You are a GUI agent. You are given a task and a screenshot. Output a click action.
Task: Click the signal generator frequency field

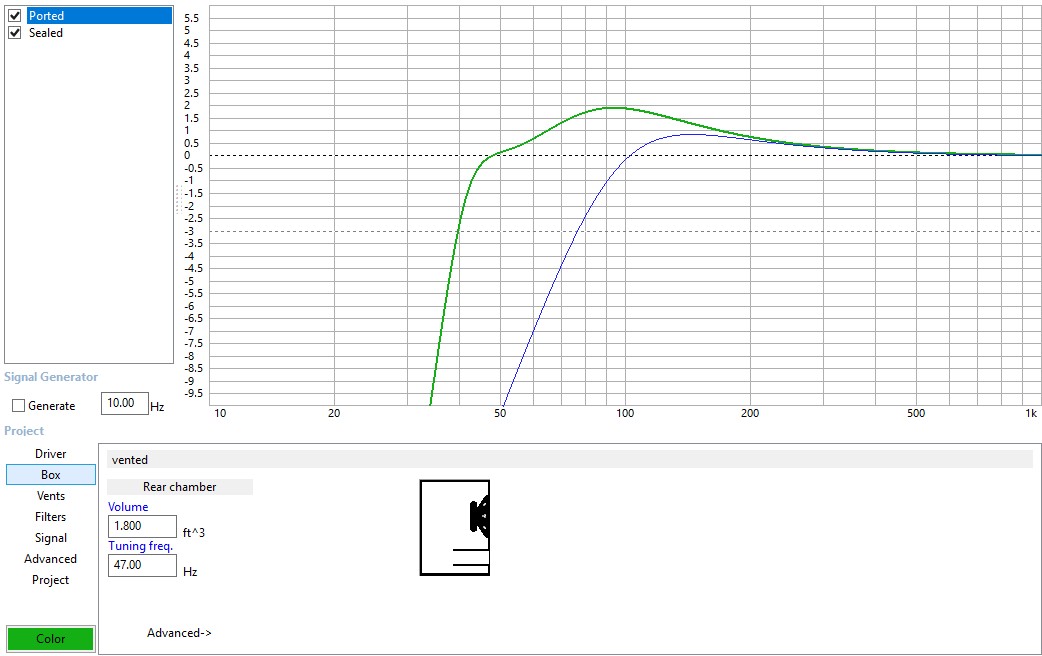coord(124,404)
